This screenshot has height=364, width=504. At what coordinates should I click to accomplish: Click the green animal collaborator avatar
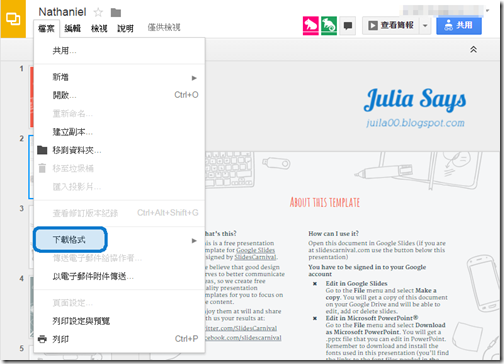[329, 26]
